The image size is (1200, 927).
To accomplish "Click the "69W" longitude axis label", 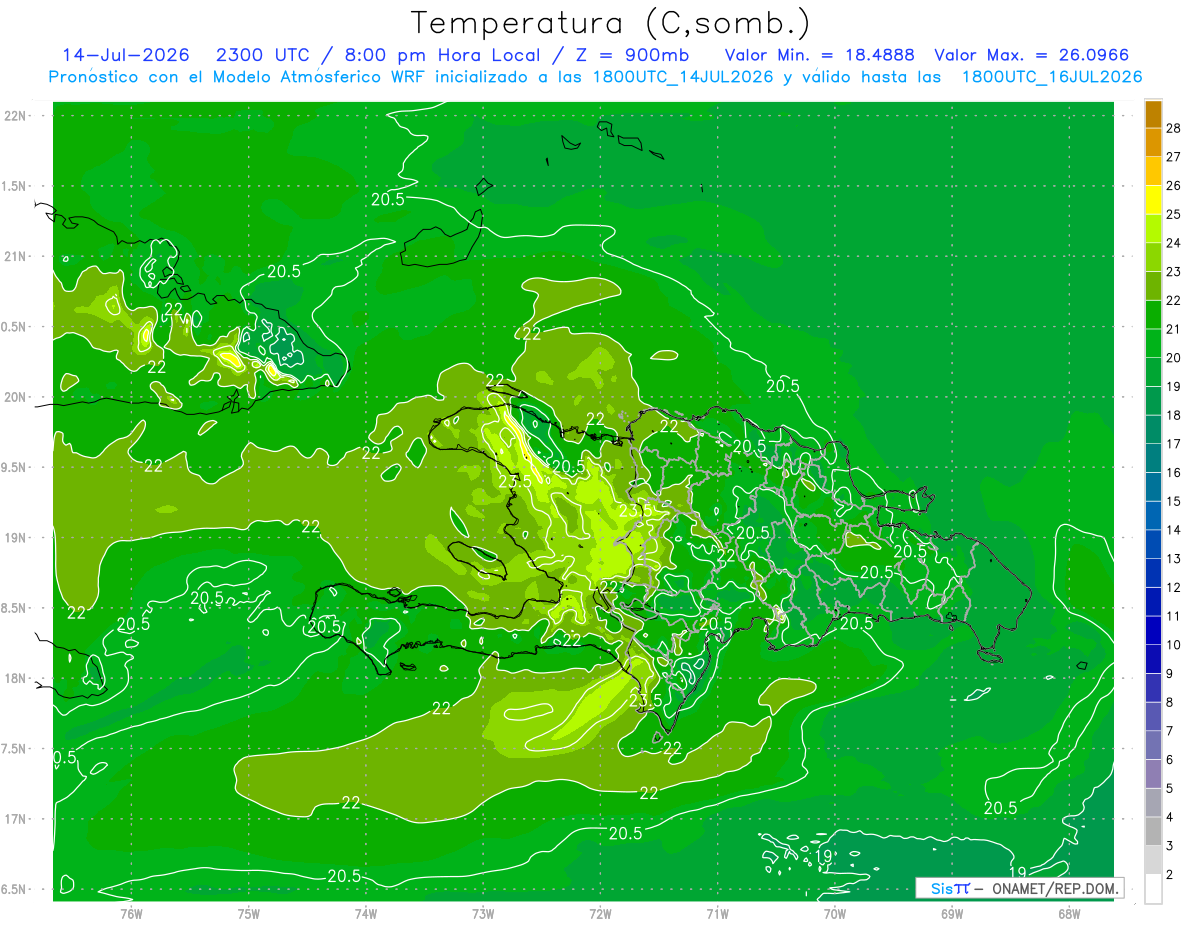I will 952,912.
